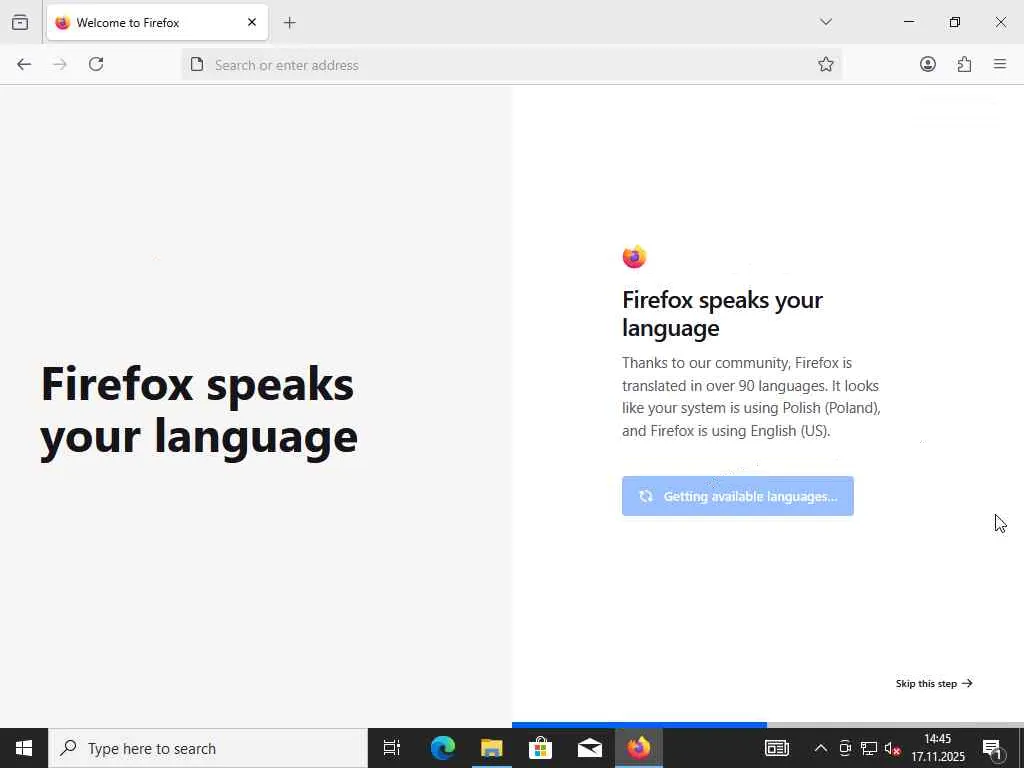
Task: Click the muted volume tray icon
Action: (x=892, y=748)
